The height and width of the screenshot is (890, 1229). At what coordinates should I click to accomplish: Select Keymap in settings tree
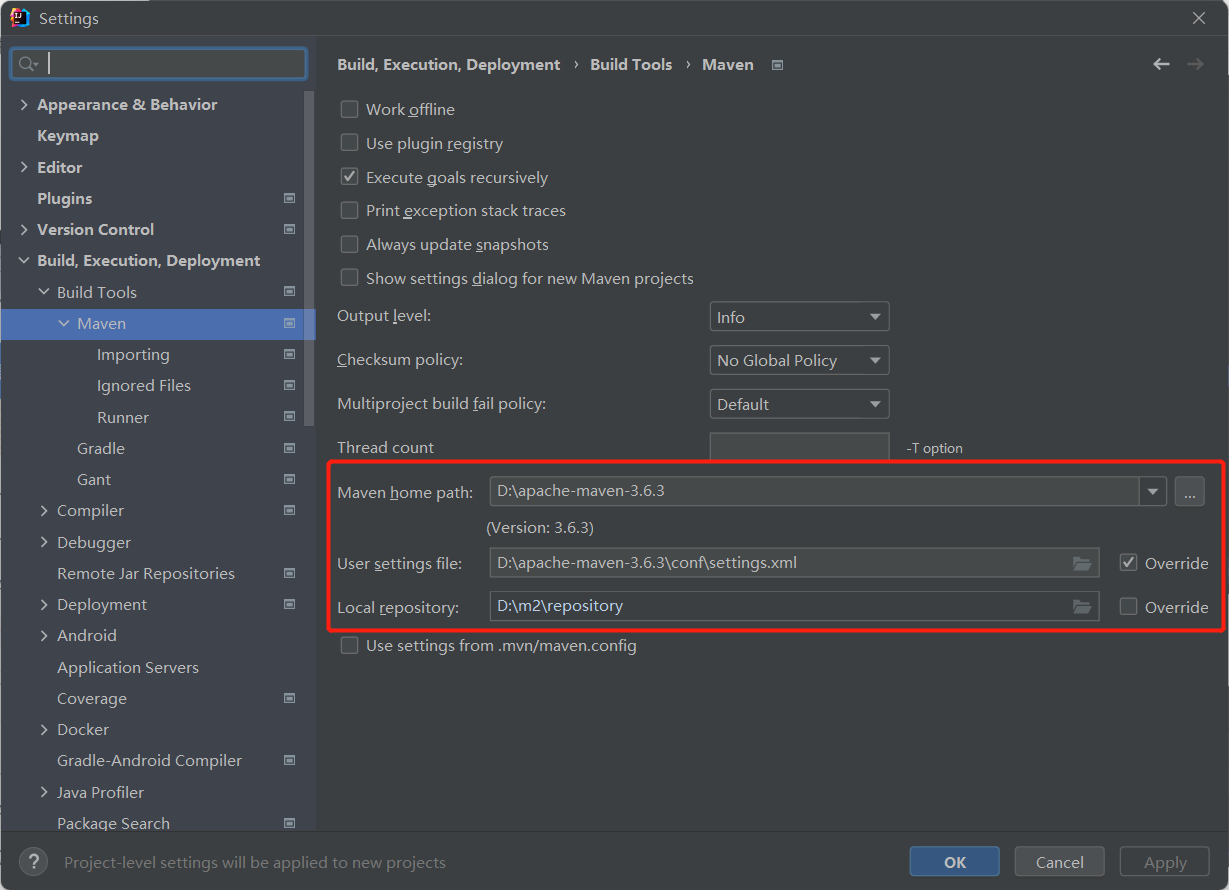click(x=68, y=135)
